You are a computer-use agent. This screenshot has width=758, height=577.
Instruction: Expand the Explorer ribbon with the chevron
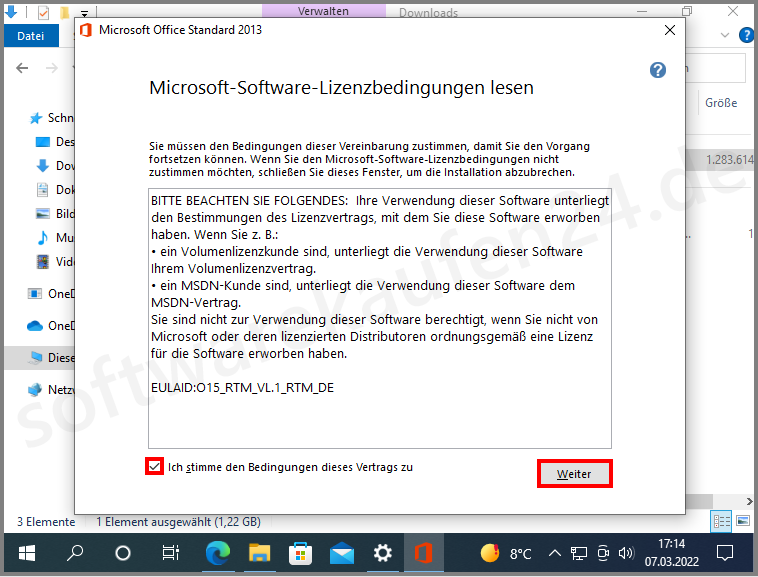click(725, 35)
